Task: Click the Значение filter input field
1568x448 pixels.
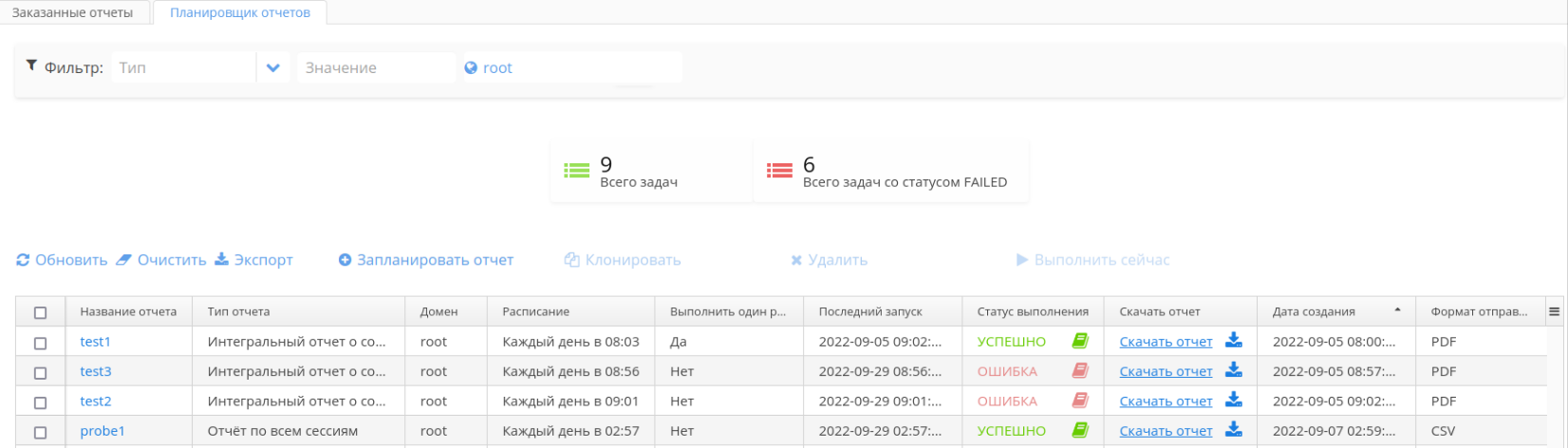Action: (x=376, y=68)
